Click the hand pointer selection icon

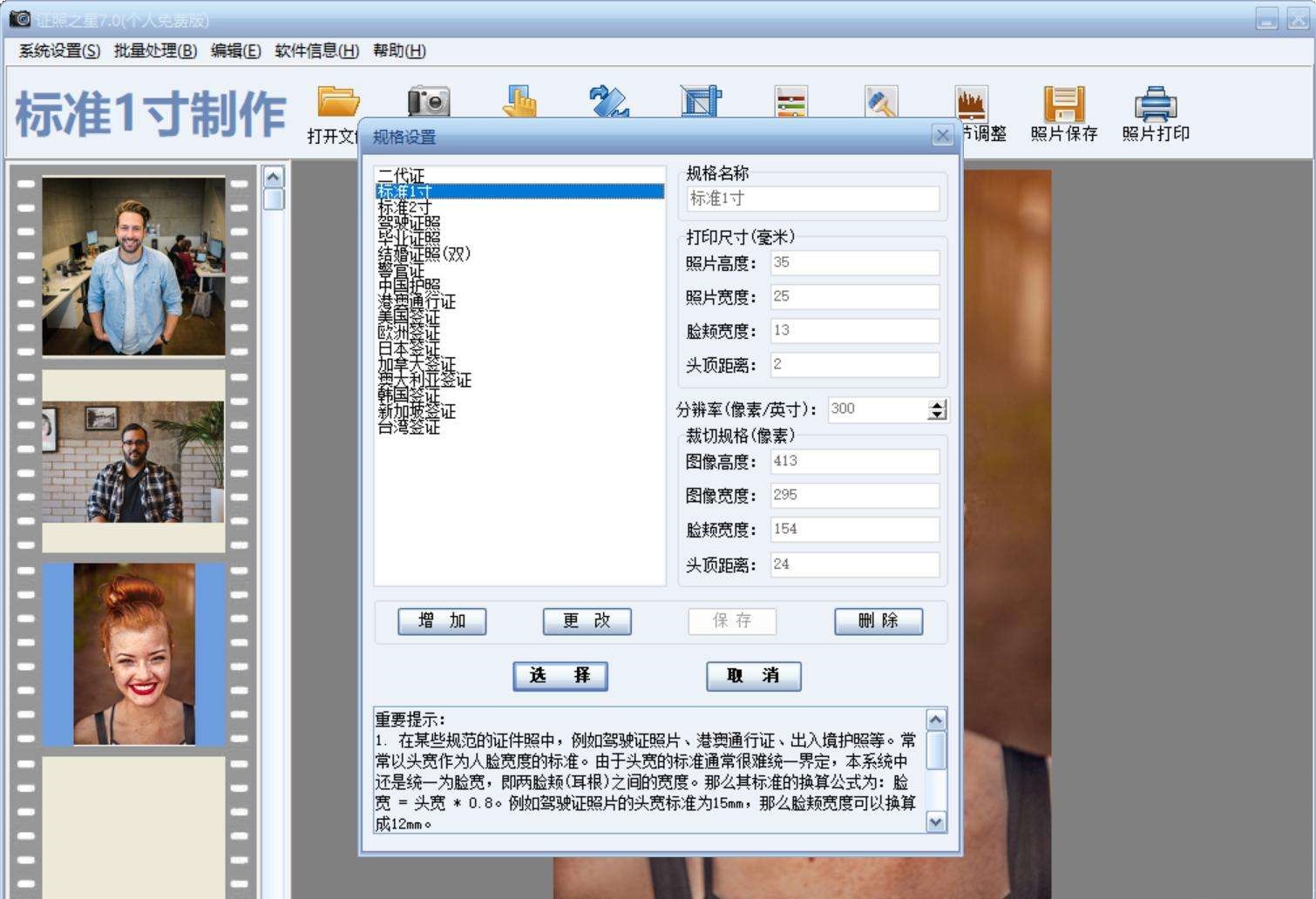coord(519,100)
